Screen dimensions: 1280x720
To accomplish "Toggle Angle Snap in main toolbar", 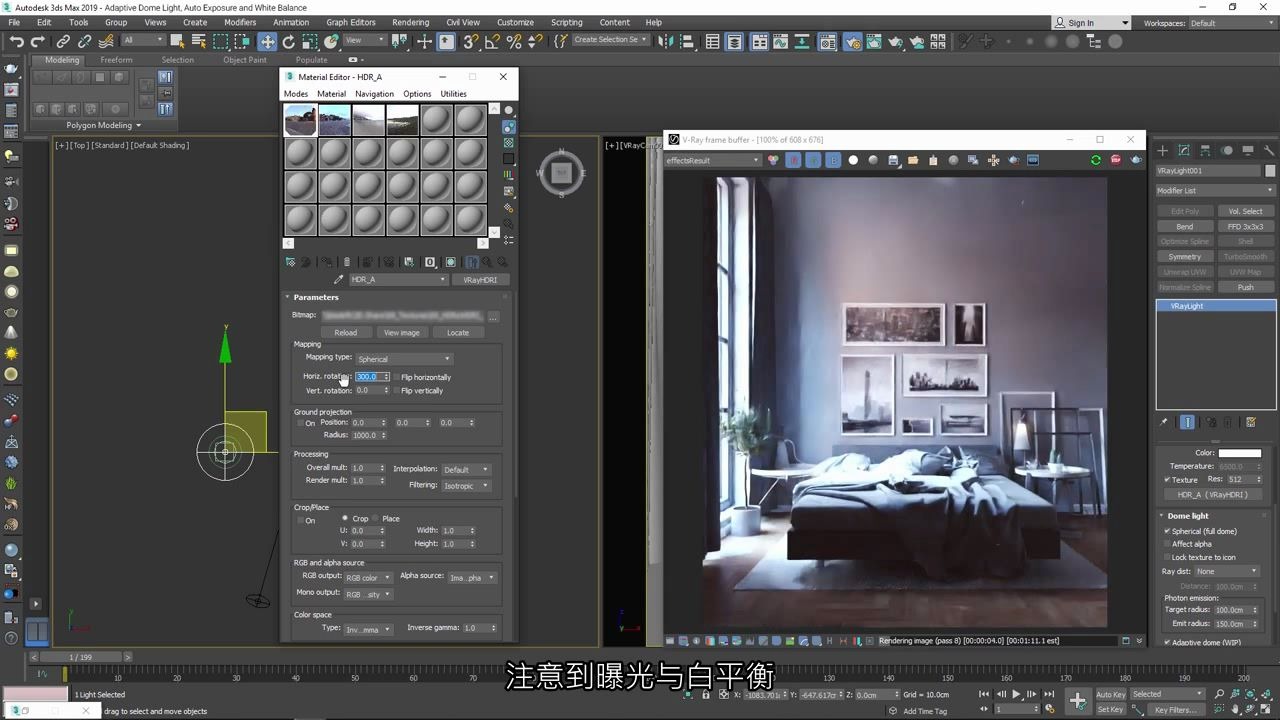I will 492,41.
